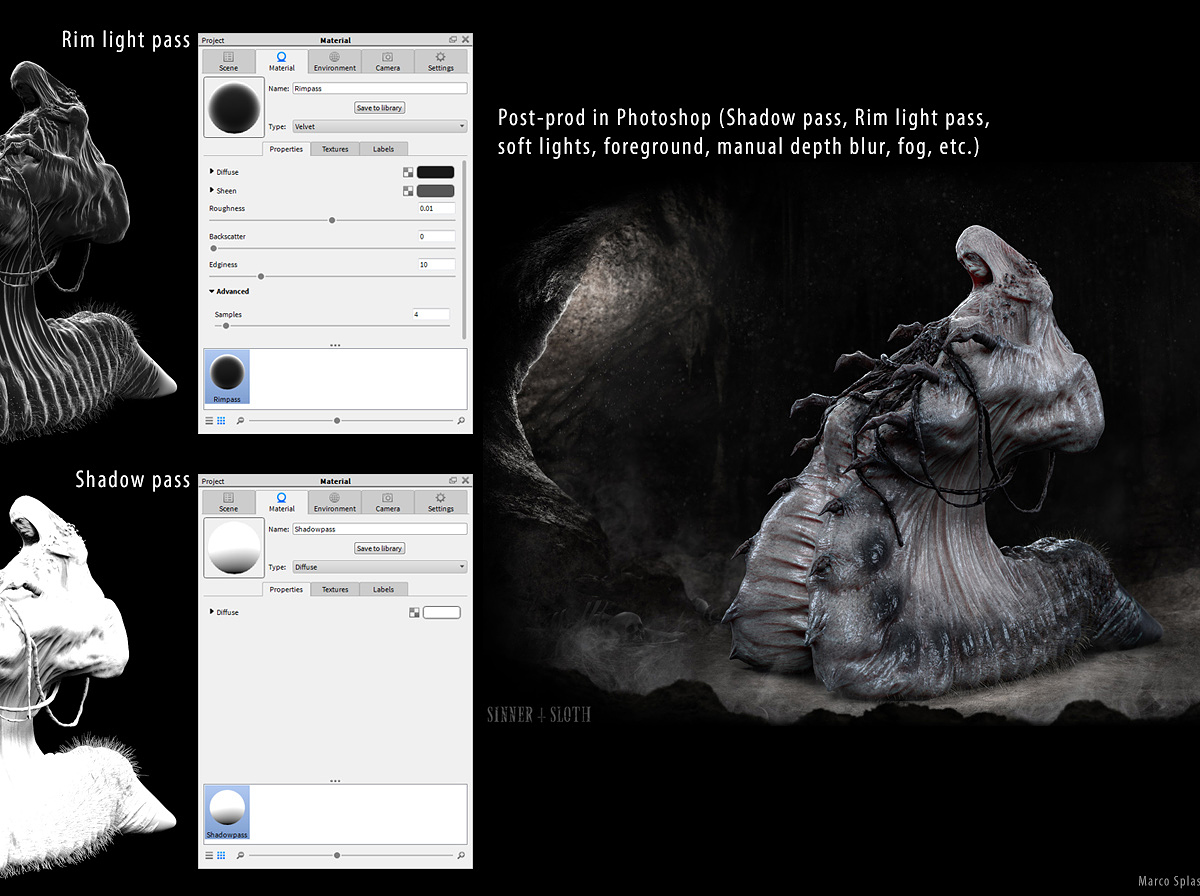Open the gray Sheen color swatch
This screenshot has height=896, width=1200.
(x=435, y=191)
